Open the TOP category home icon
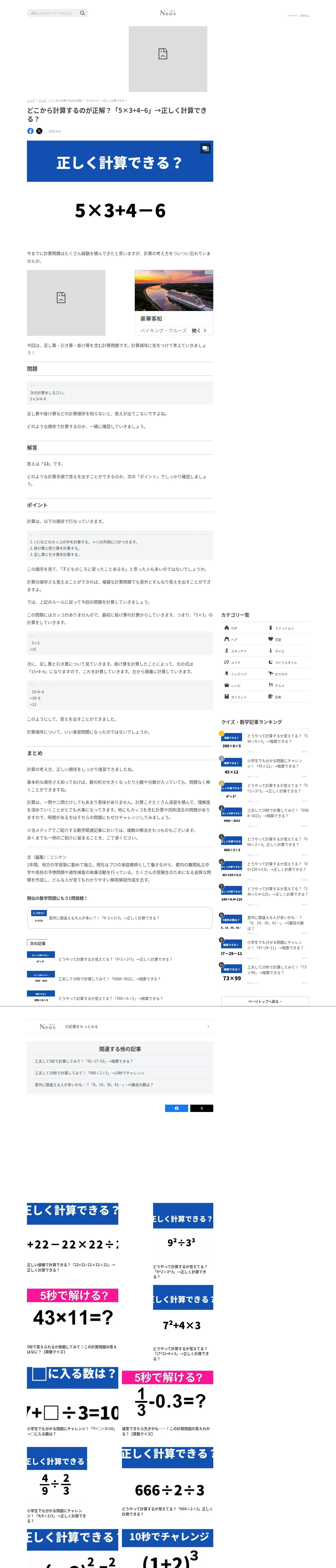This screenshot has height=1568, width=336. [x=227, y=627]
